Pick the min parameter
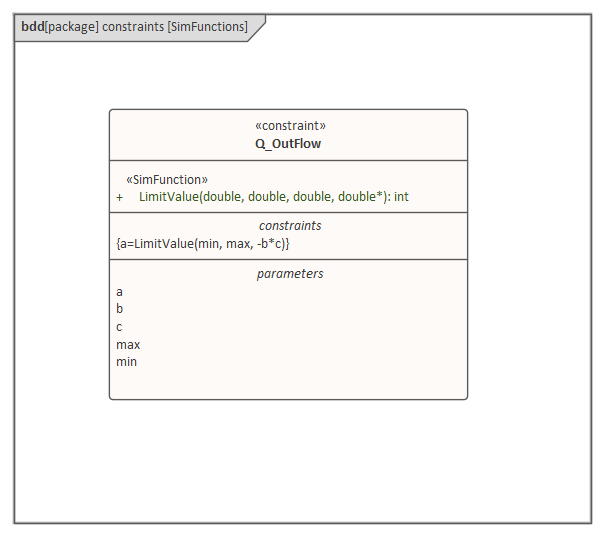Image resolution: width=607 pixels, height=538 pixels. 127,362
